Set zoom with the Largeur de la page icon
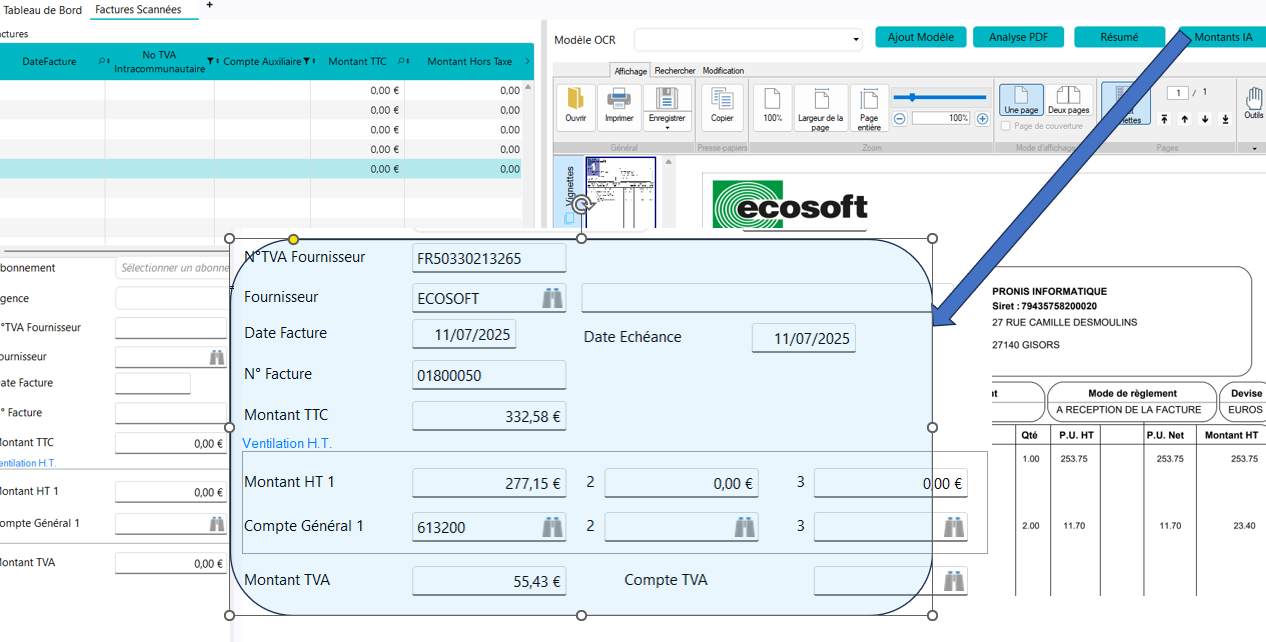The image size is (1266, 642). coord(820,101)
